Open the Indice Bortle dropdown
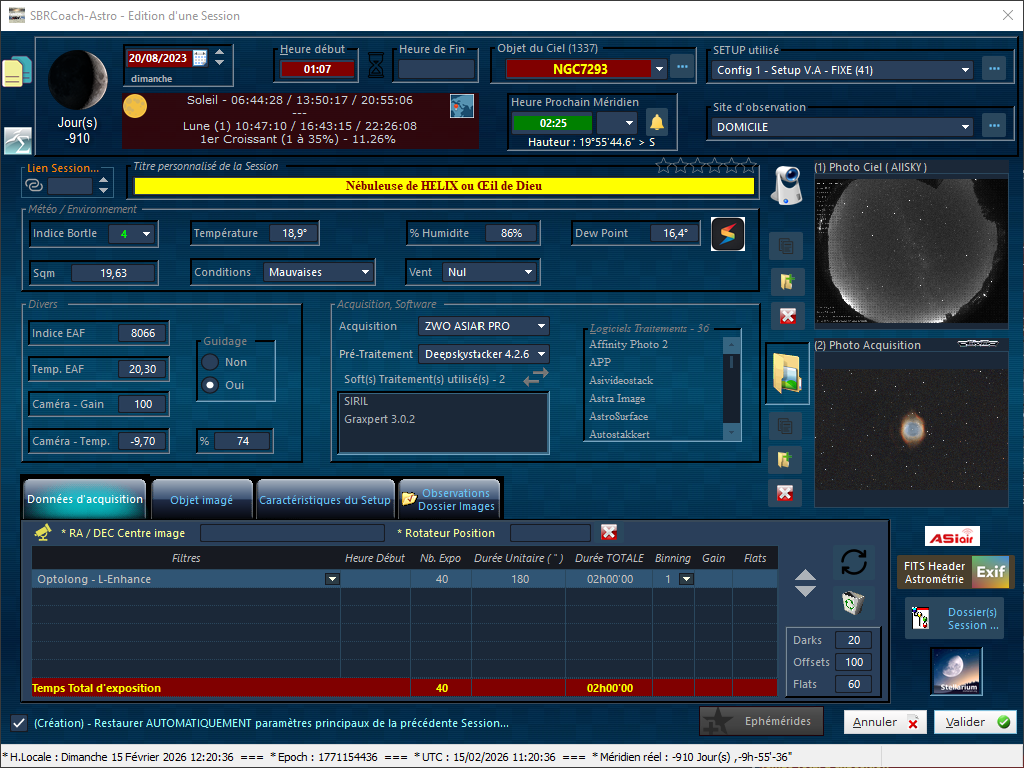This screenshot has width=1024, height=768. point(146,233)
